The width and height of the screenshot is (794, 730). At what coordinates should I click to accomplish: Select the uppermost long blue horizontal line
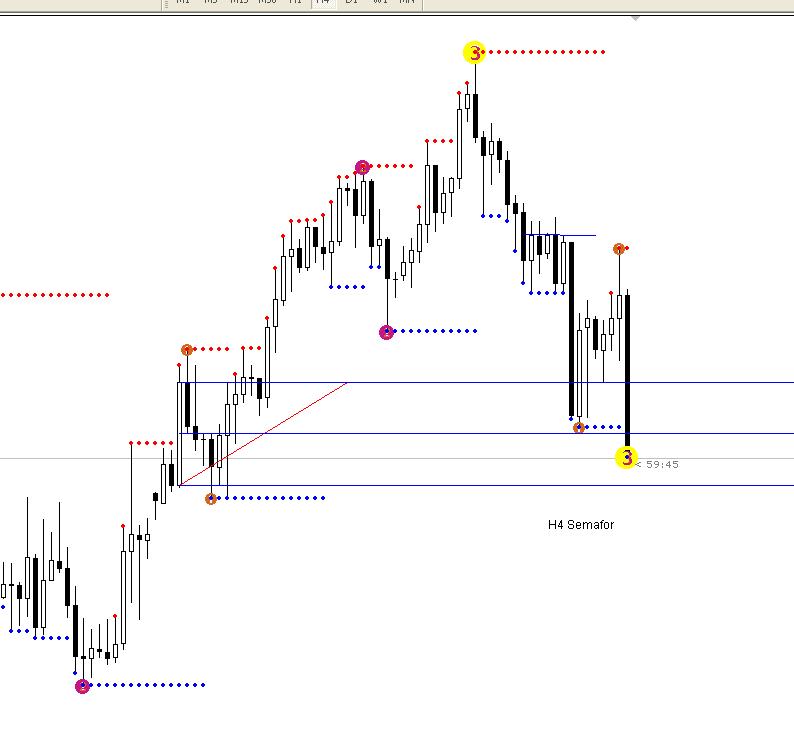coord(486,383)
